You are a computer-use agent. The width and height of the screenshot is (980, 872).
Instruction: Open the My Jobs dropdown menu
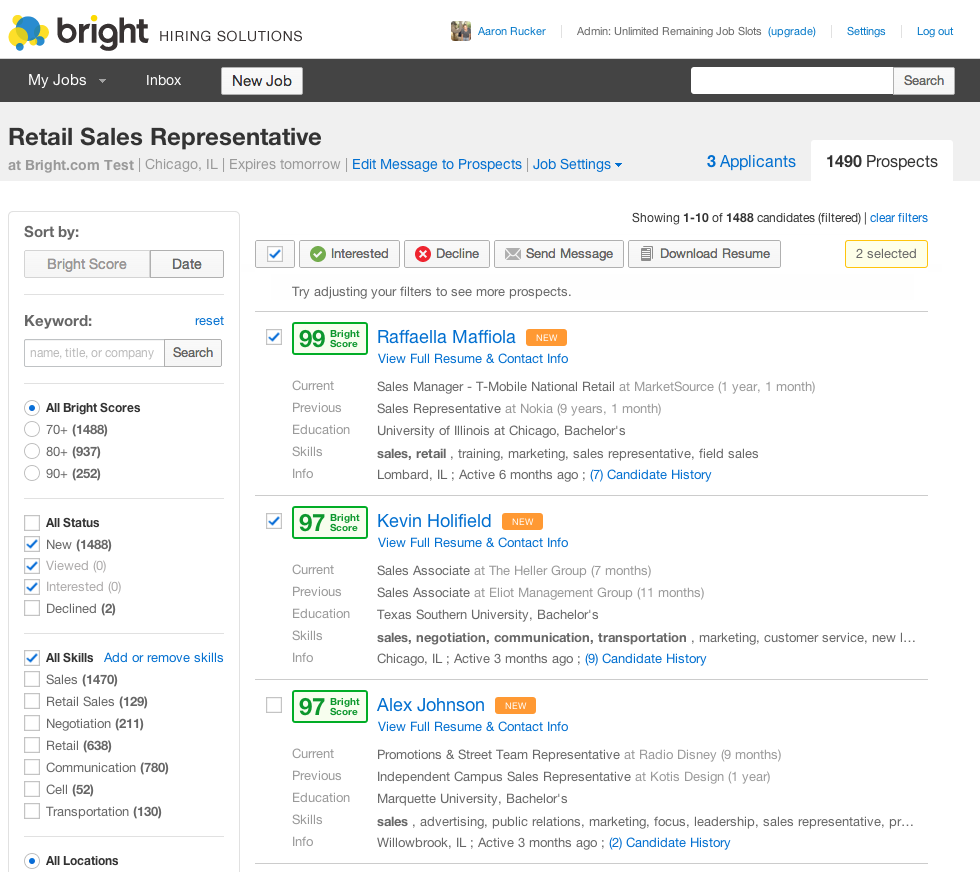[x=67, y=81]
